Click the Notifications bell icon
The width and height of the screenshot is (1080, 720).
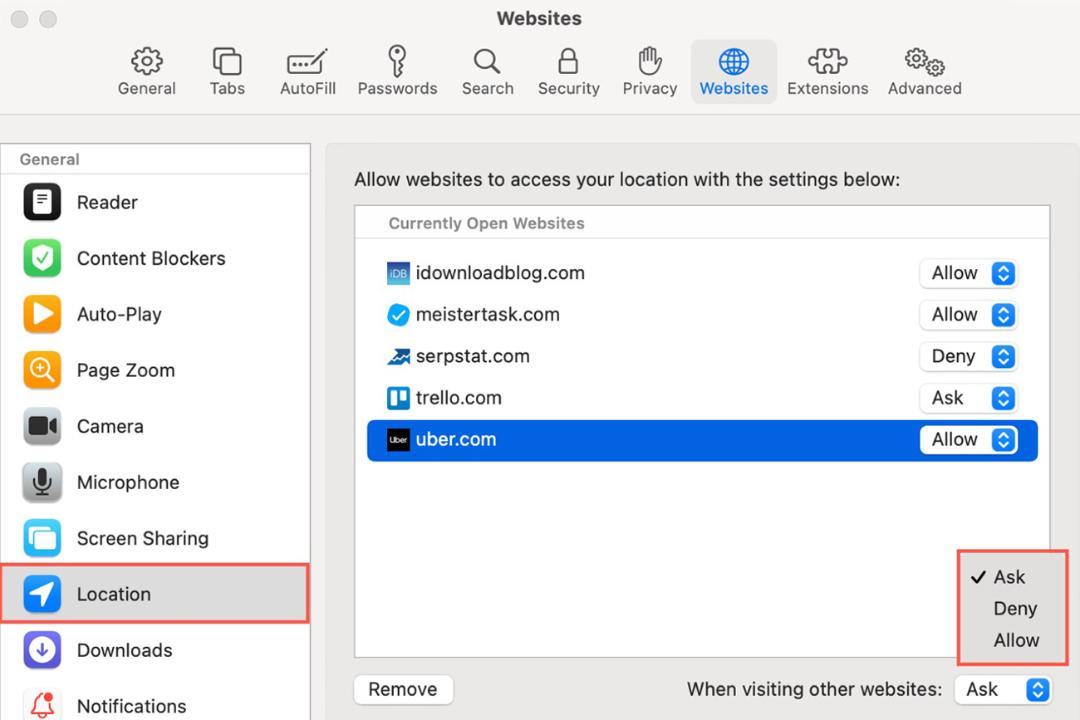coord(42,704)
